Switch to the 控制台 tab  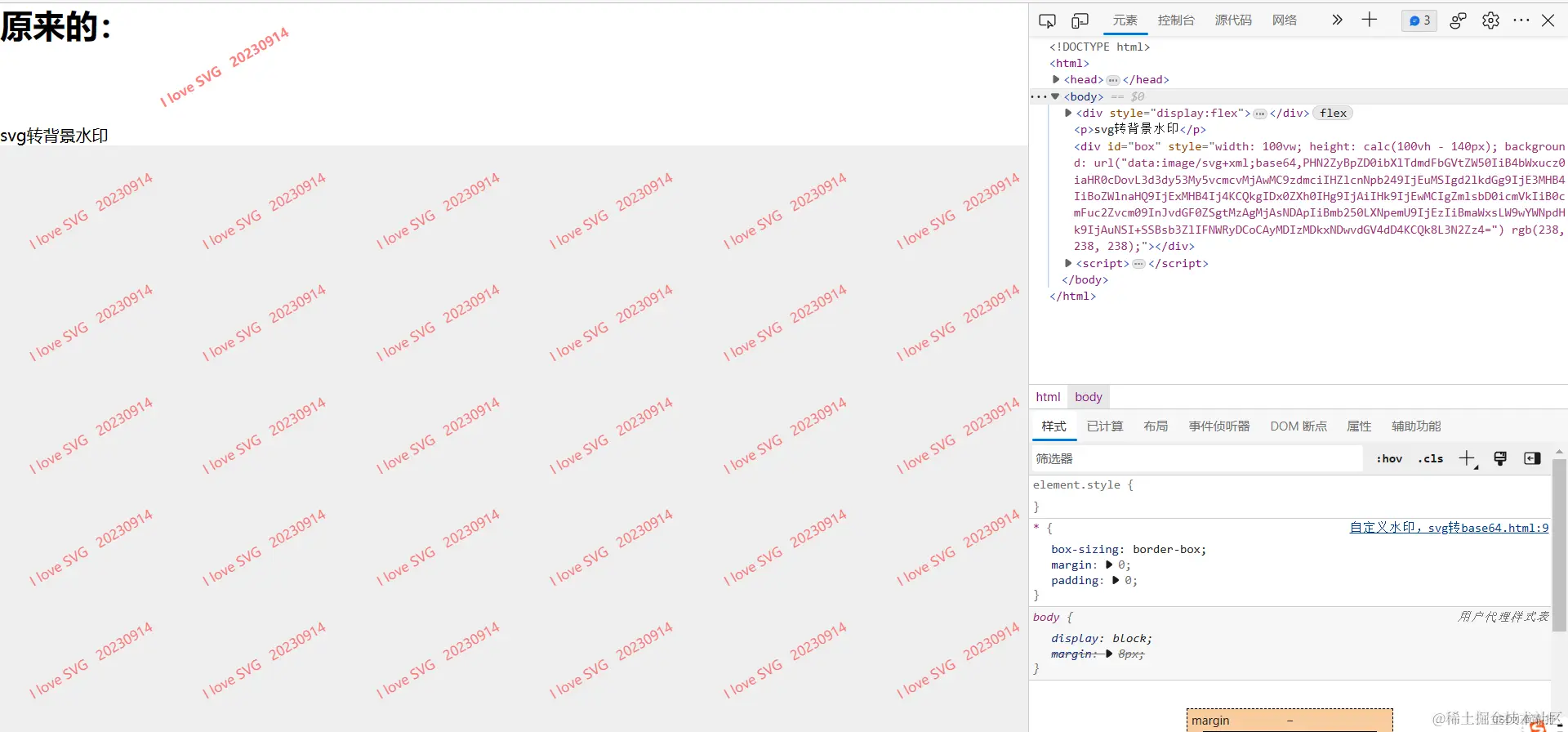click(x=1176, y=20)
